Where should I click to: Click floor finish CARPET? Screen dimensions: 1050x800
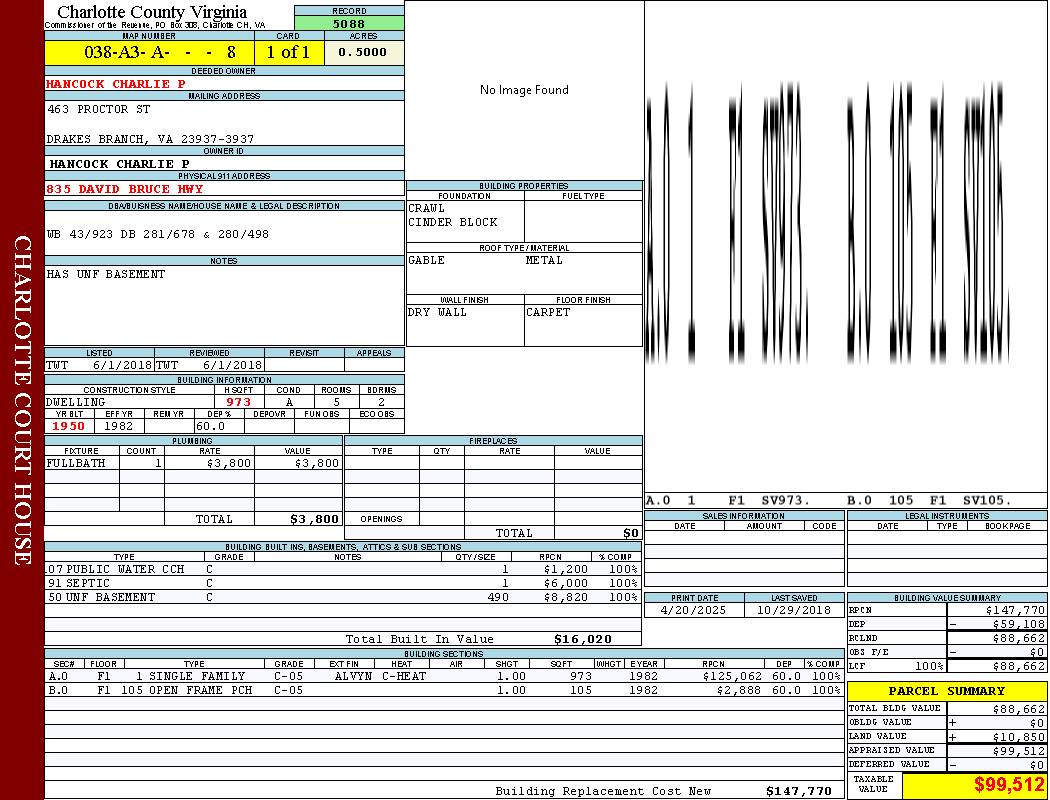coord(548,313)
